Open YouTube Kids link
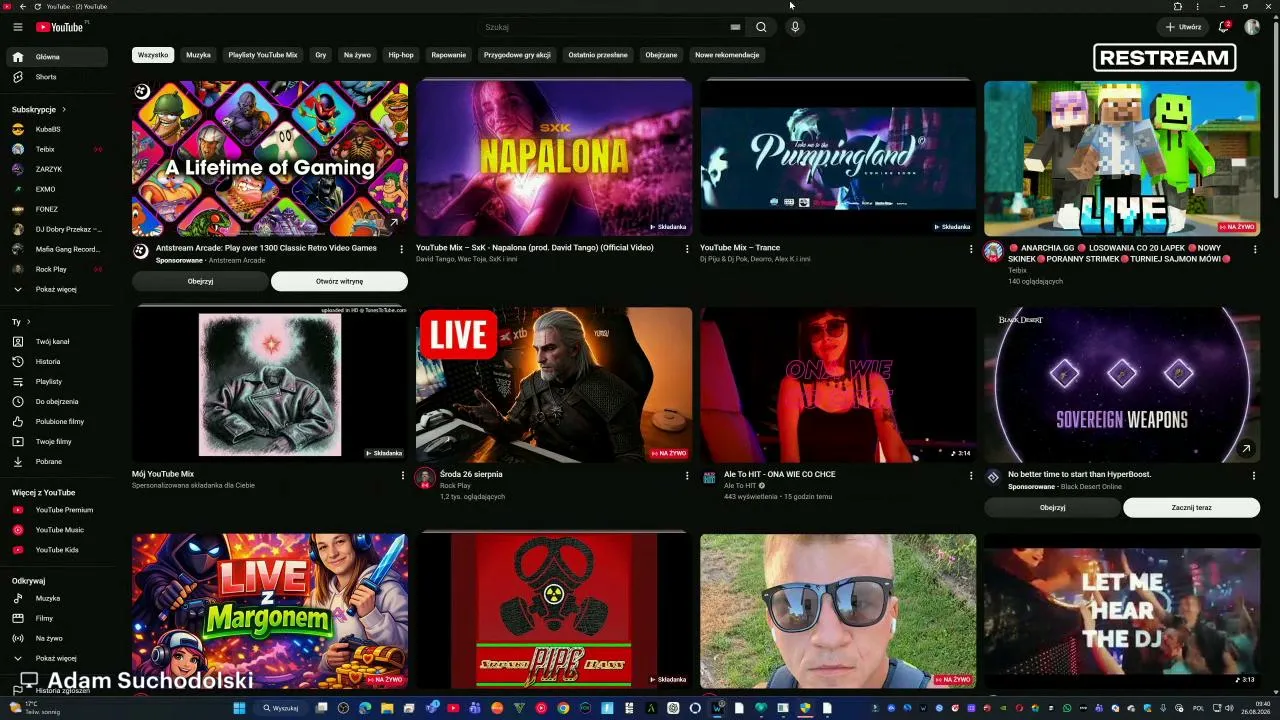1280x720 pixels. (58, 550)
